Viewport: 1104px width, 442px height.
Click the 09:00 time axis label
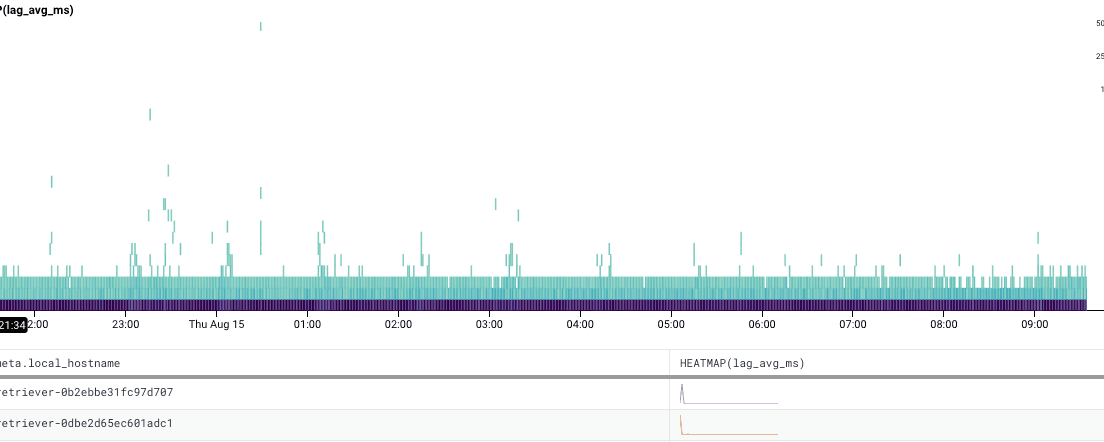(x=1035, y=325)
